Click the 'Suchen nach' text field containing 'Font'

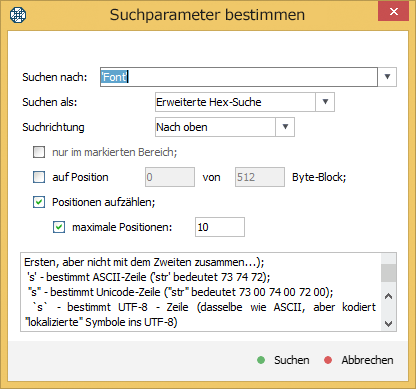239,77
